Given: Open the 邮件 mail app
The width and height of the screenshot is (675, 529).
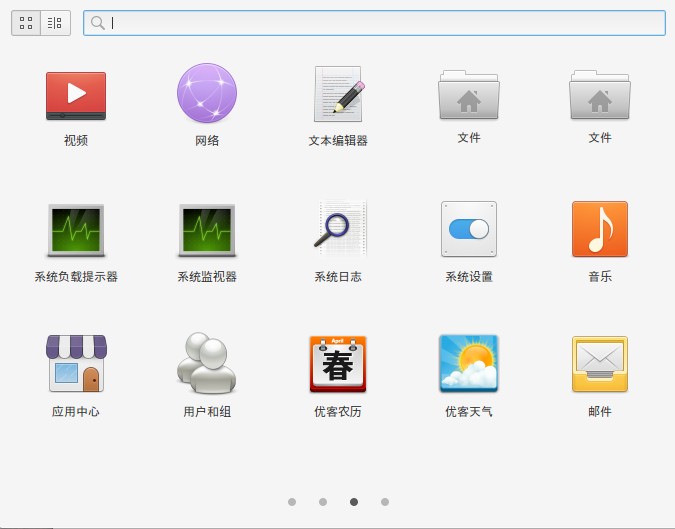Looking at the screenshot, I should (x=600, y=364).
